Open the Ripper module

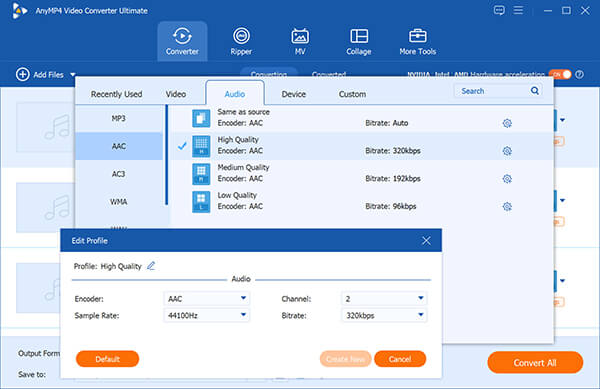coord(241,41)
